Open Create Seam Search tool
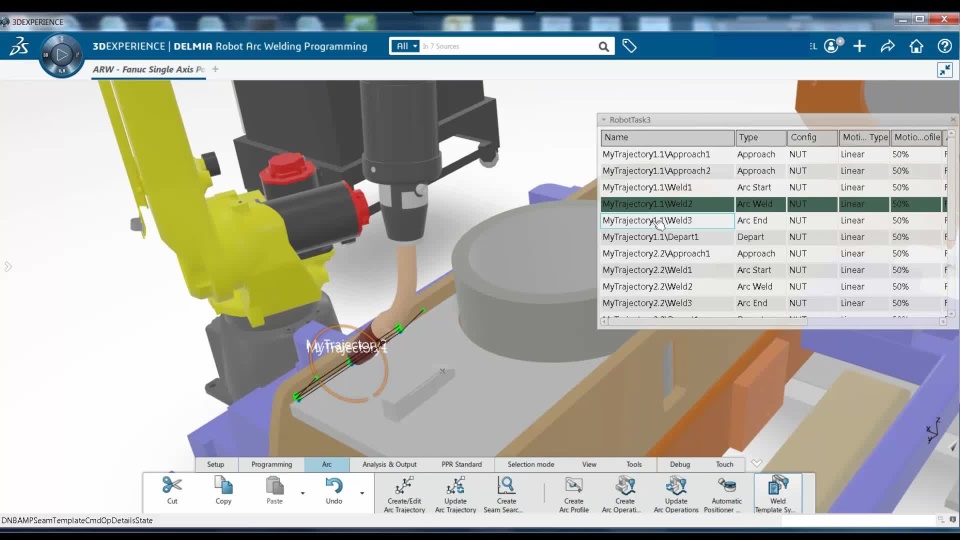This screenshot has width=960, height=540. pyautogui.click(x=506, y=493)
